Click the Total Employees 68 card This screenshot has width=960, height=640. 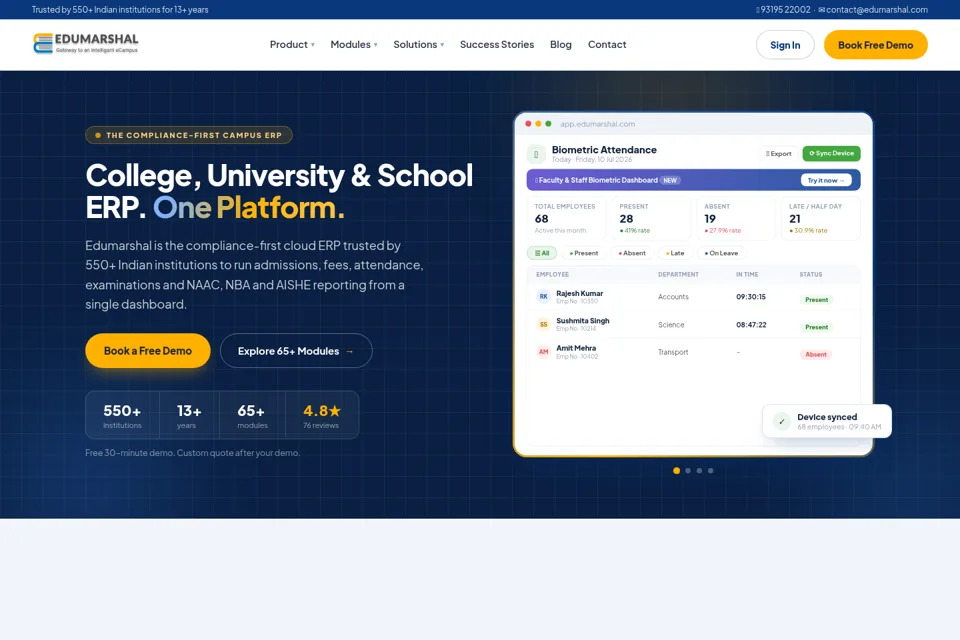coord(566,218)
